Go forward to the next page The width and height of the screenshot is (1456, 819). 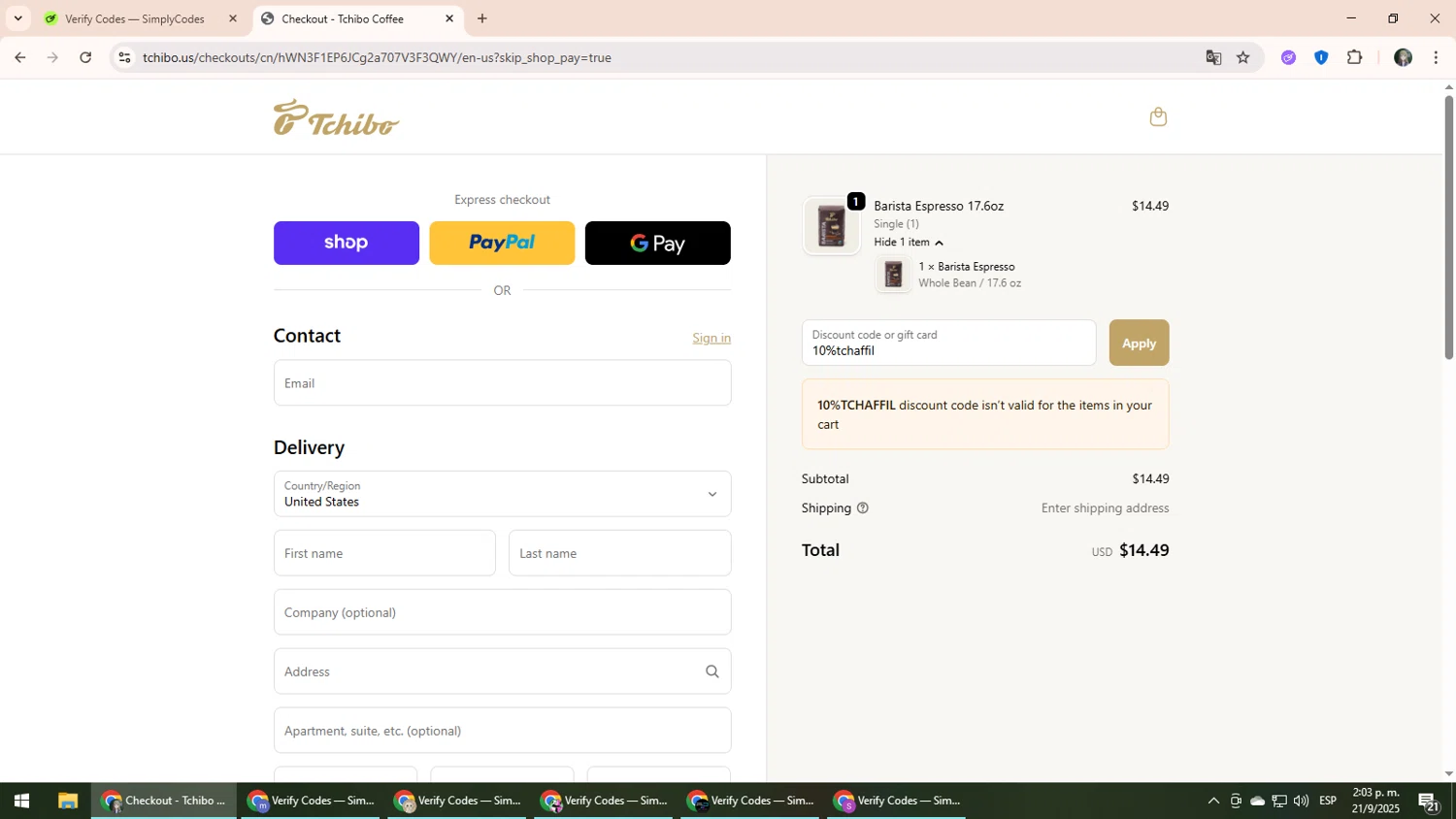click(x=53, y=58)
